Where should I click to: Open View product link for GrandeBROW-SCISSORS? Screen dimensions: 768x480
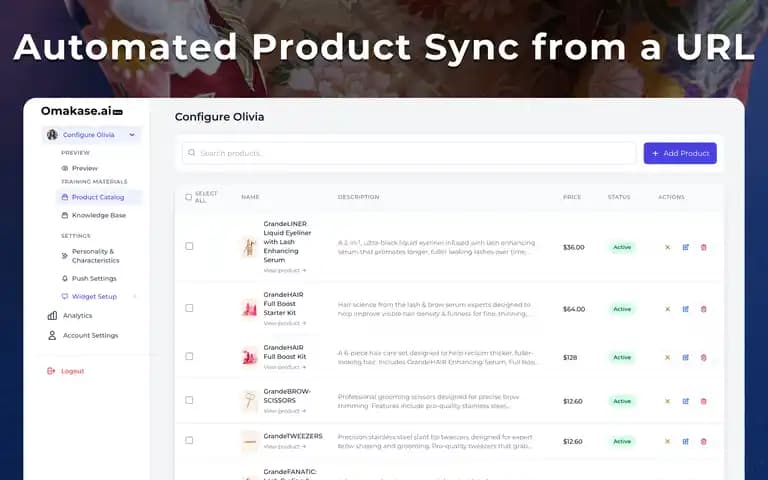coord(285,411)
